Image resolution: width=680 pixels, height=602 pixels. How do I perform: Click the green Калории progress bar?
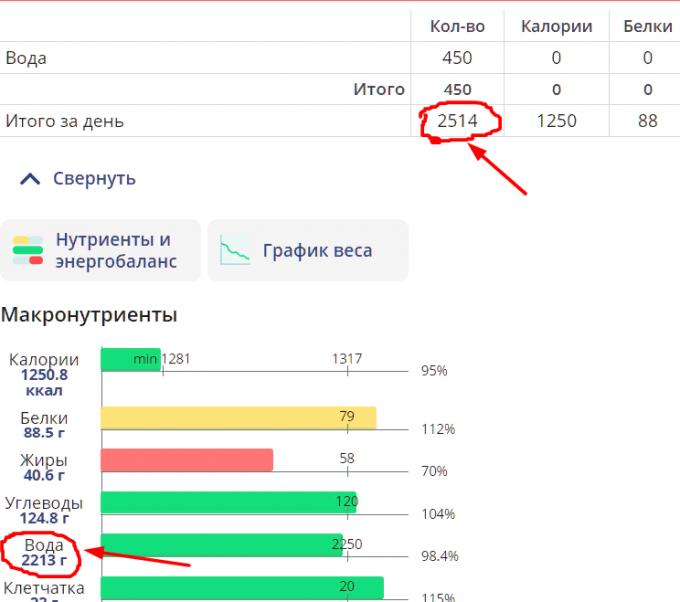pyautogui.click(x=130, y=359)
